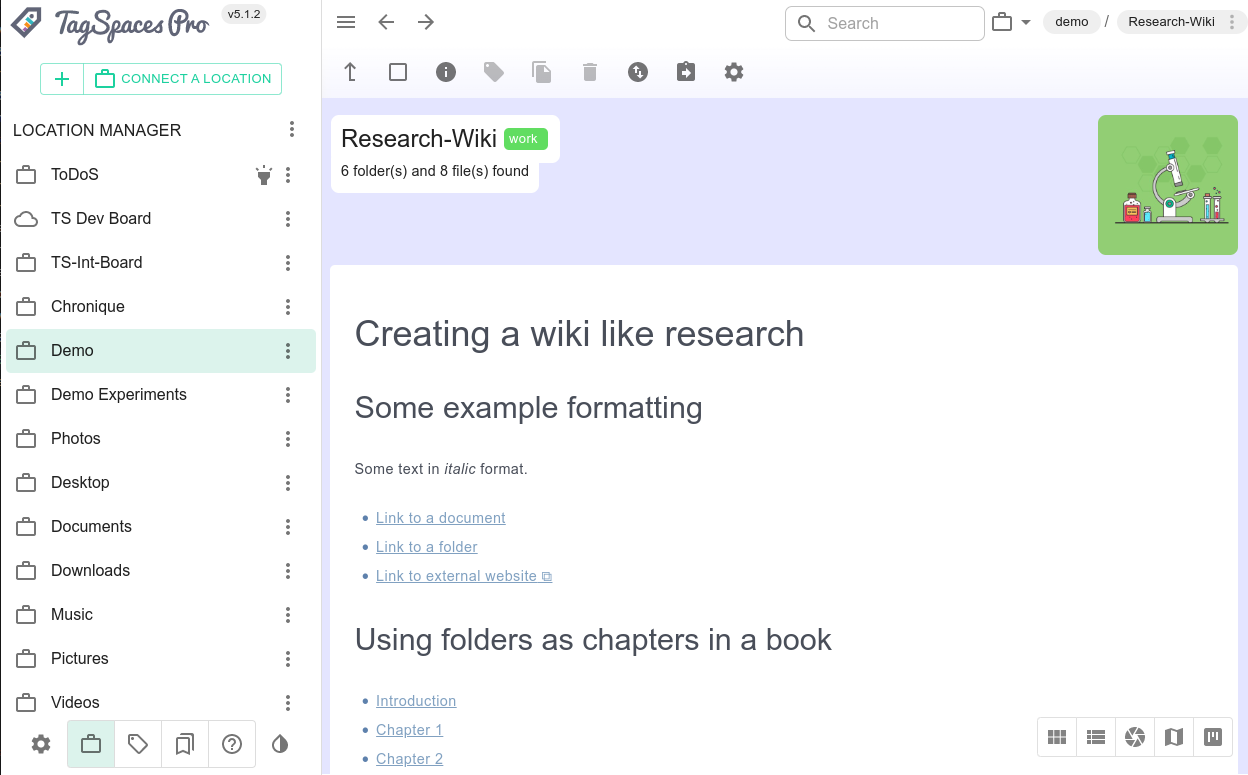Click the delete trash icon in toolbar
The width and height of the screenshot is (1248, 775).
click(590, 72)
